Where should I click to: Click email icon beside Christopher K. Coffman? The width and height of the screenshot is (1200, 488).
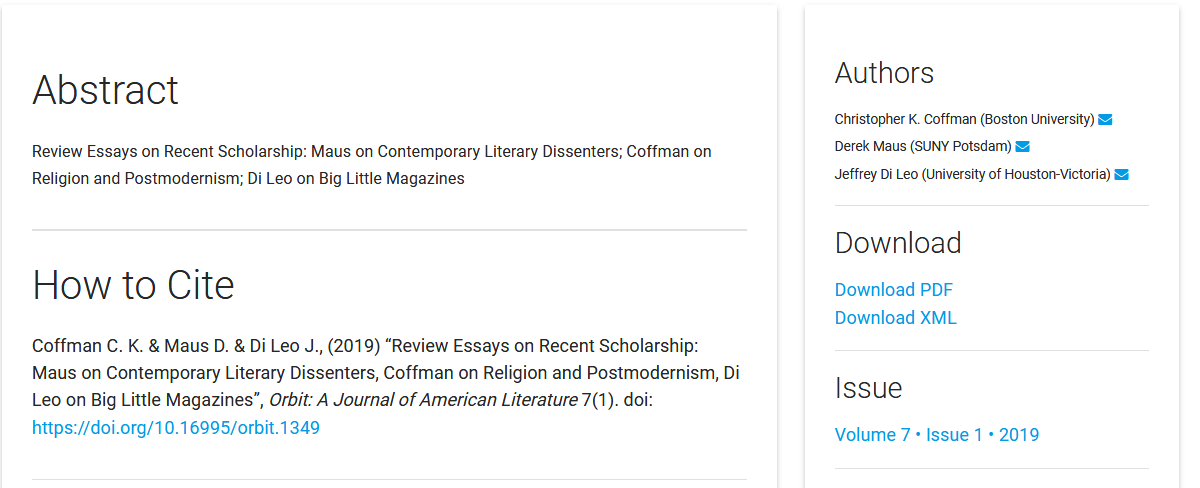pos(1105,120)
